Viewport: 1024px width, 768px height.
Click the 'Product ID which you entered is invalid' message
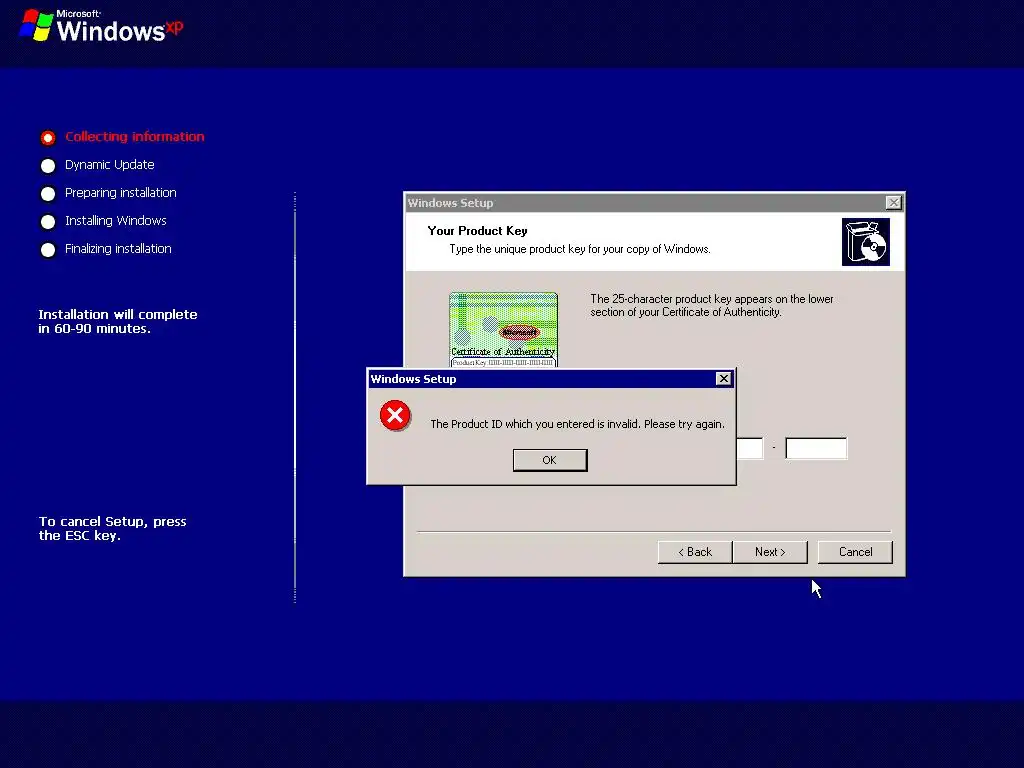(577, 424)
